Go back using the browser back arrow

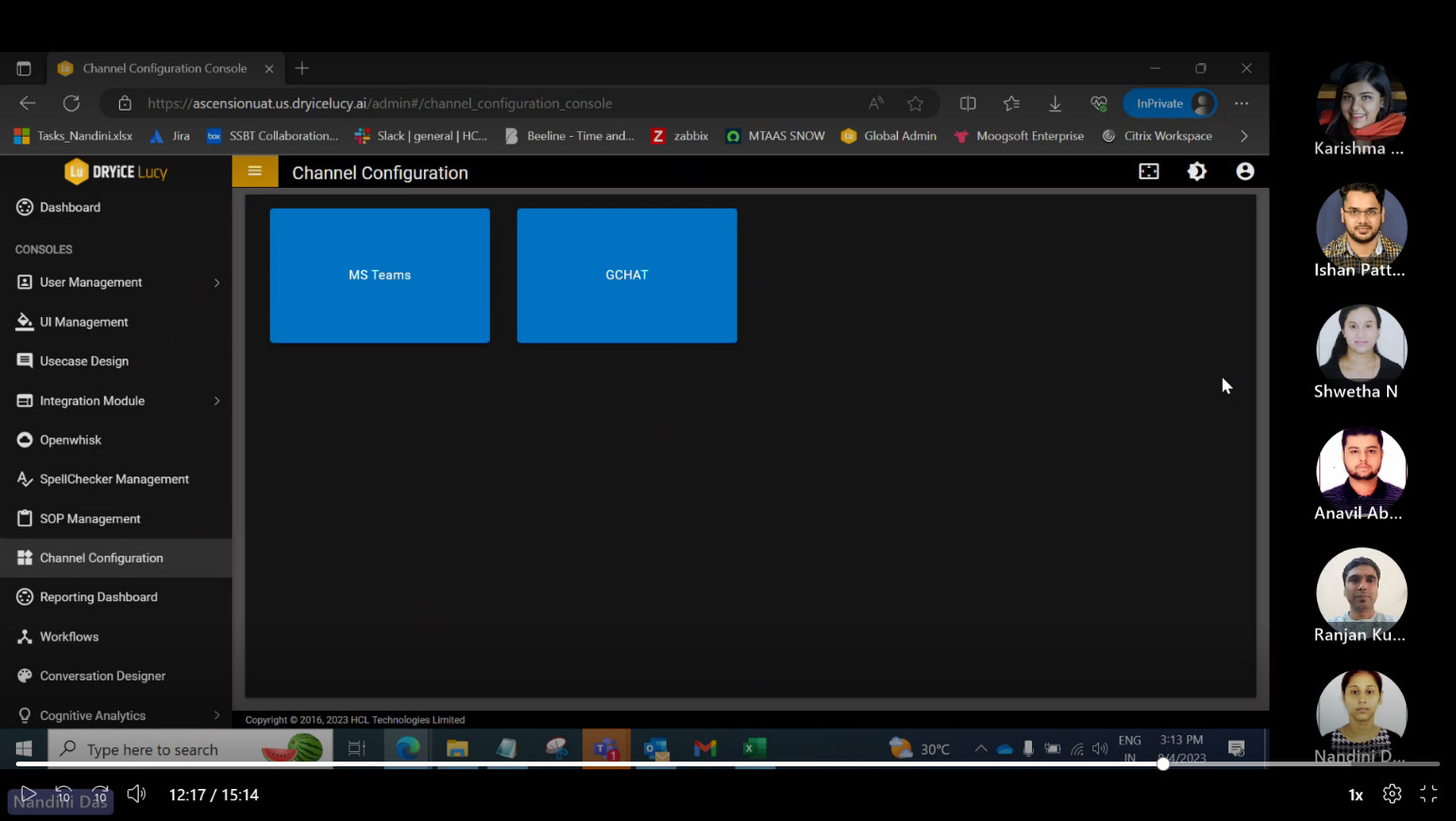27,103
